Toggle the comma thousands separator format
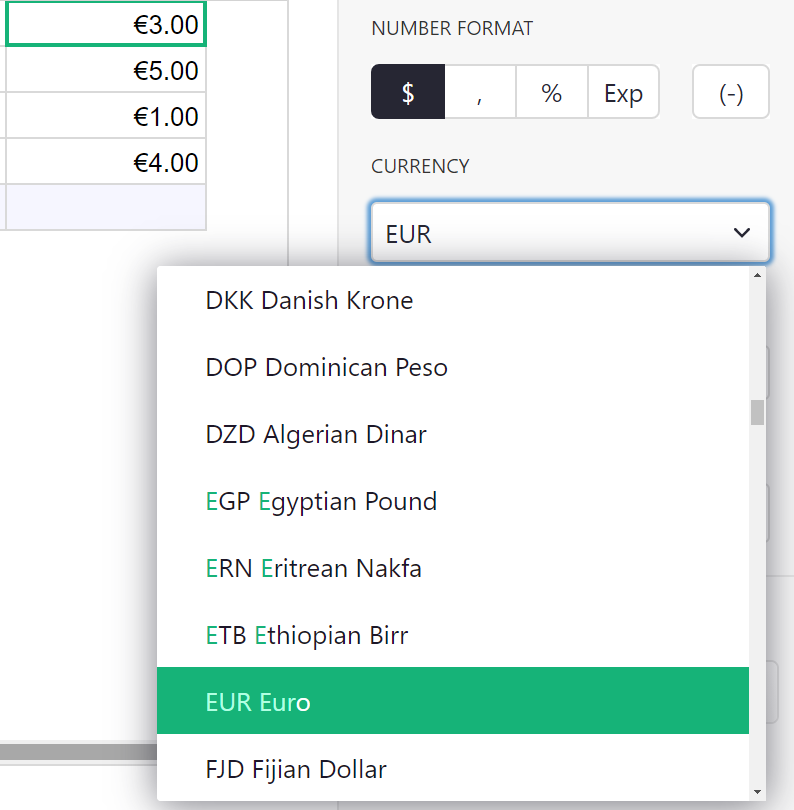The image size is (794, 810). click(480, 93)
